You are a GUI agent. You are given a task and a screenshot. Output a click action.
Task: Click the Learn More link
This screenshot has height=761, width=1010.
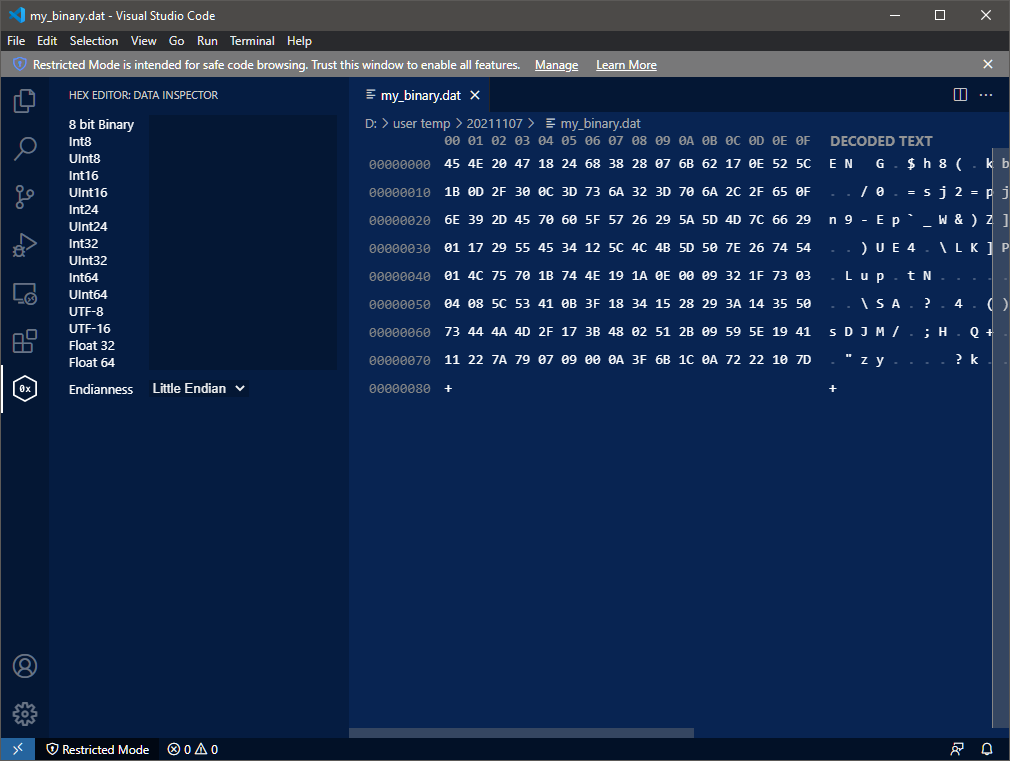[626, 65]
